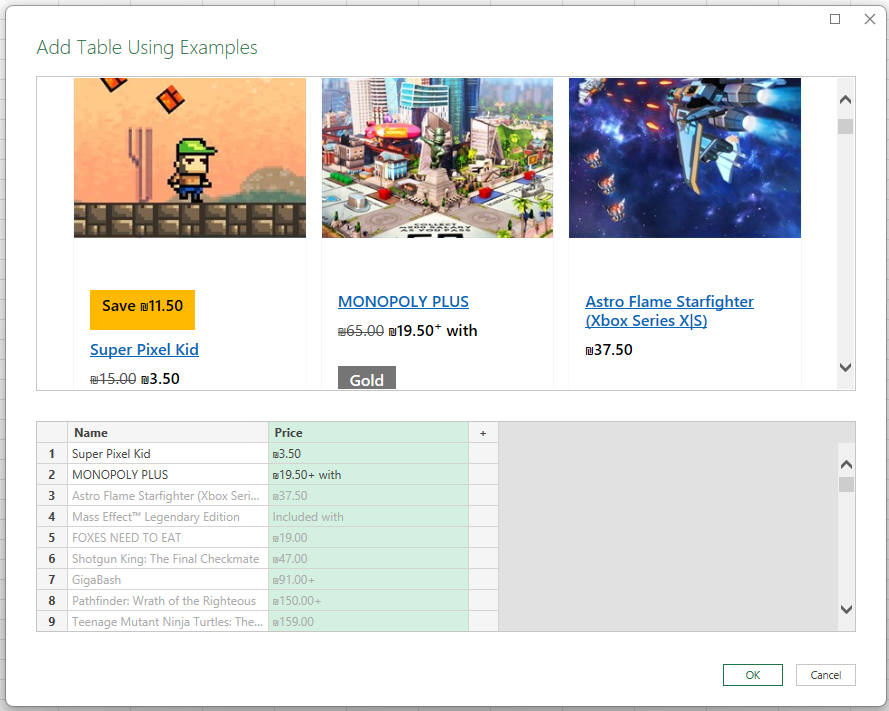Cancel the Add Table dialog

[x=825, y=675]
